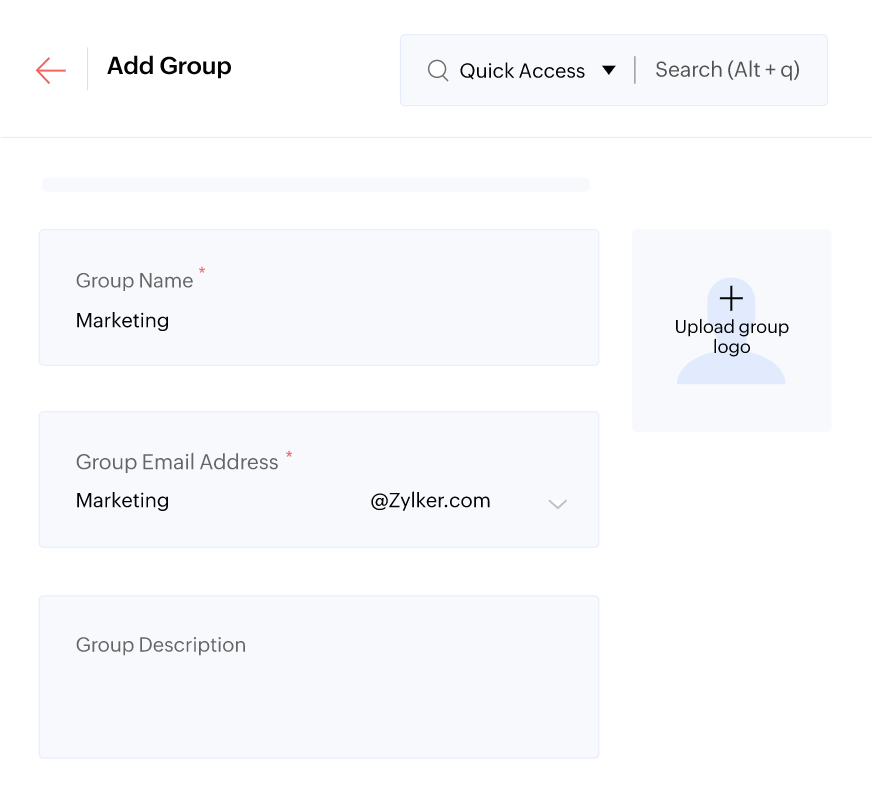Click the plus icon to upload logo
Screen dimensions: 872x790
[x=731, y=299]
